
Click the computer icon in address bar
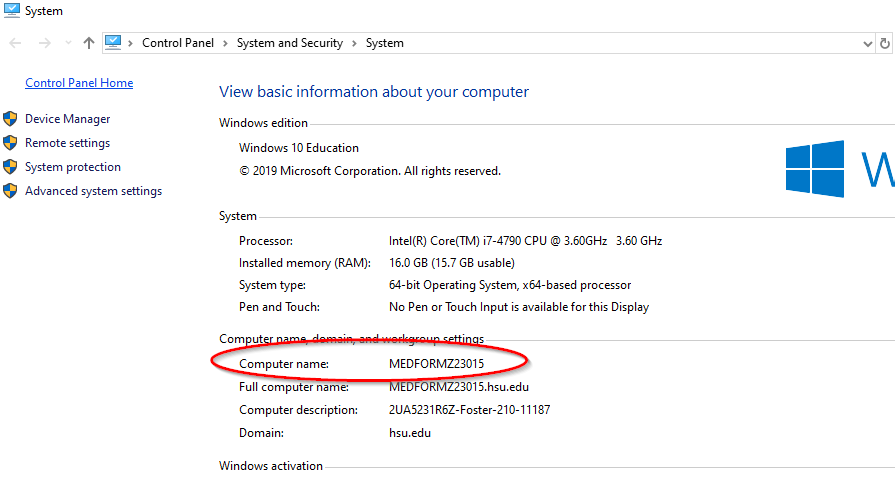[113, 43]
